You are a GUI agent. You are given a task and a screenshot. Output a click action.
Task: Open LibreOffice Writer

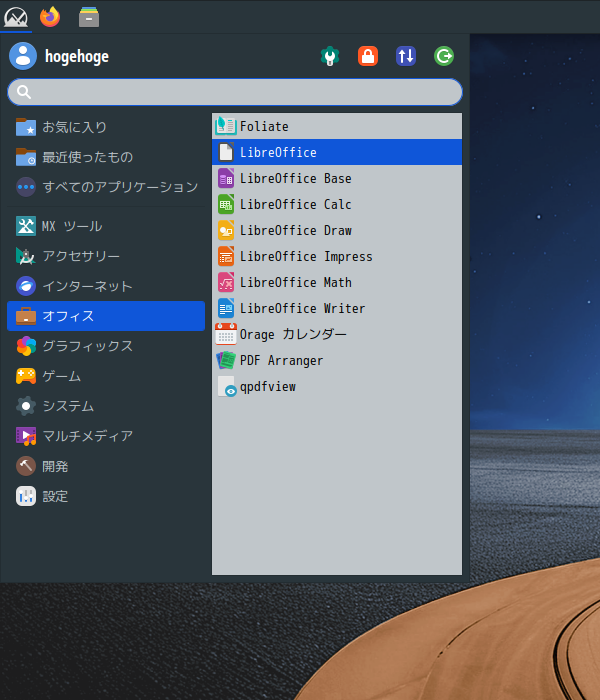(x=337, y=308)
